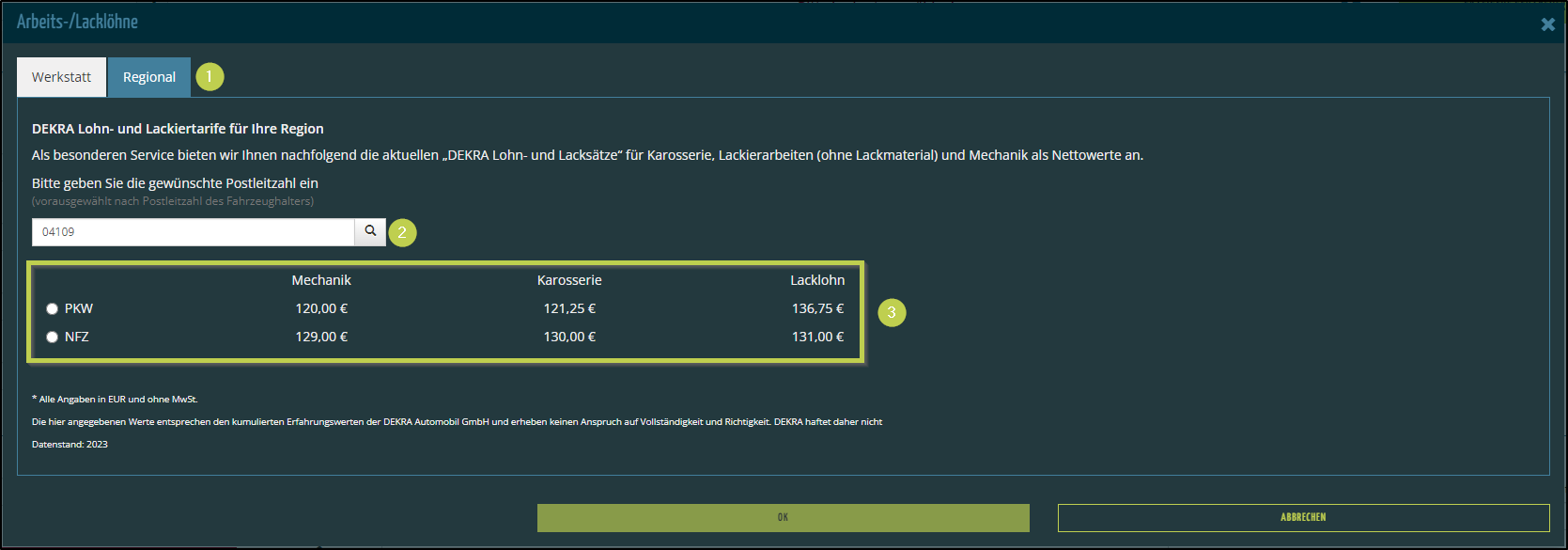The width and height of the screenshot is (1568, 550).
Task: Click the green badge numbered 1
Action: [x=210, y=76]
